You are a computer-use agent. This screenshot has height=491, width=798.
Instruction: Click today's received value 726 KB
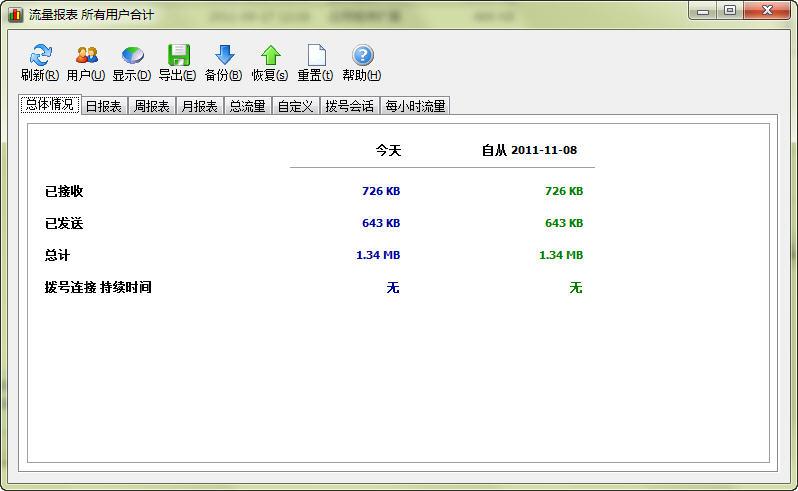381,191
